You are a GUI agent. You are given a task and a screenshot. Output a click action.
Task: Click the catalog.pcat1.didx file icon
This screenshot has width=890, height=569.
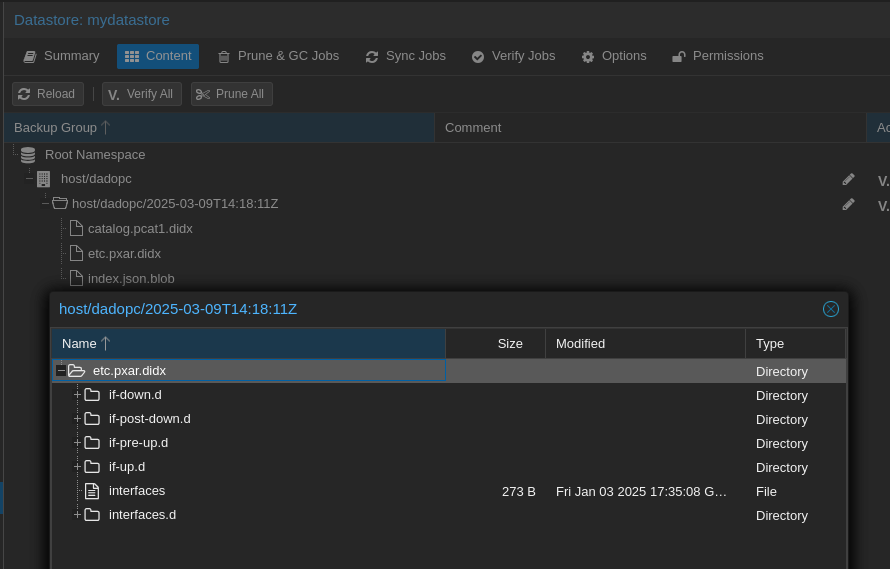pos(76,229)
